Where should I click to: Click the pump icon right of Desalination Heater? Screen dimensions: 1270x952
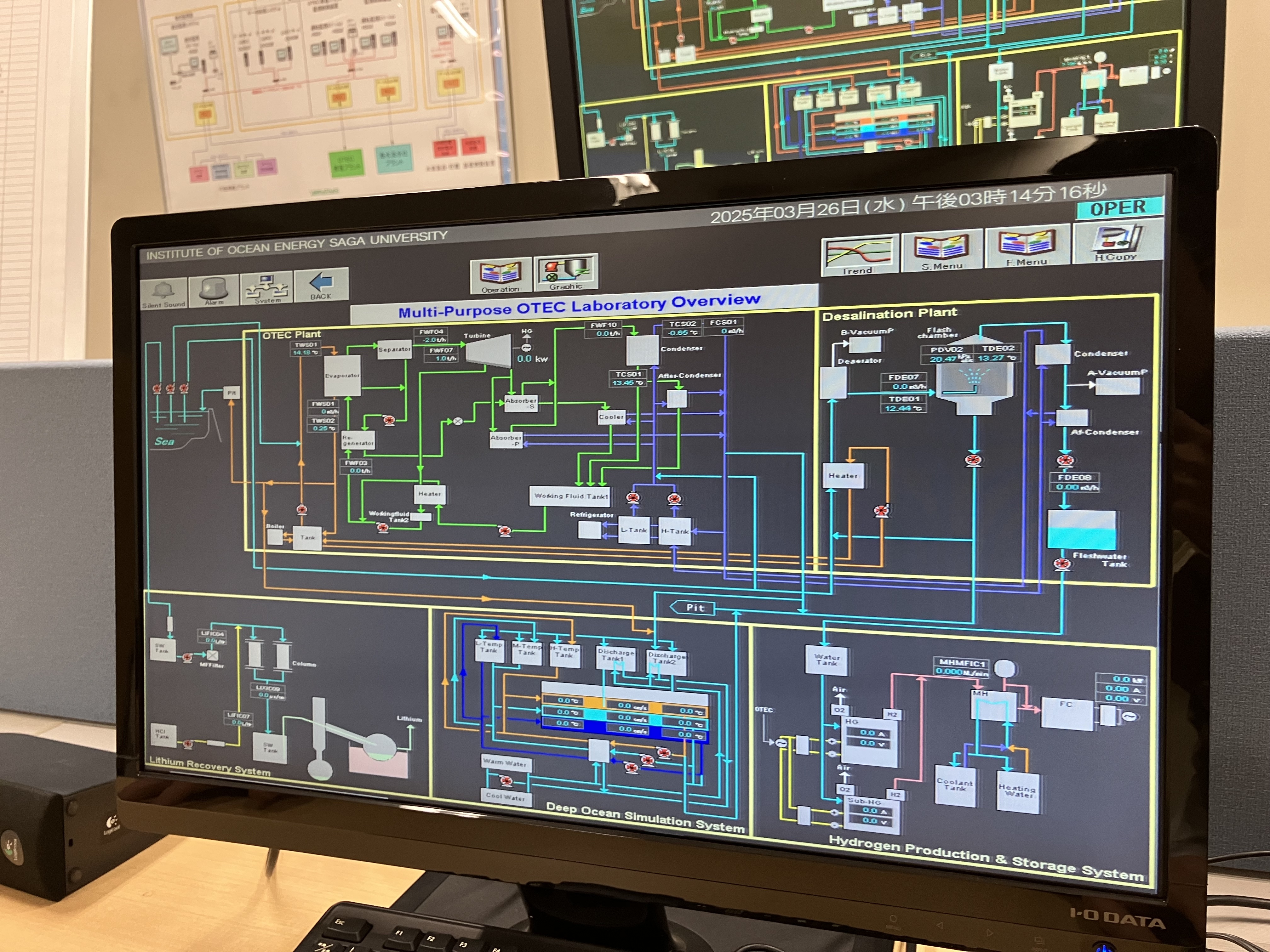pyautogui.click(x=881, y=511)
